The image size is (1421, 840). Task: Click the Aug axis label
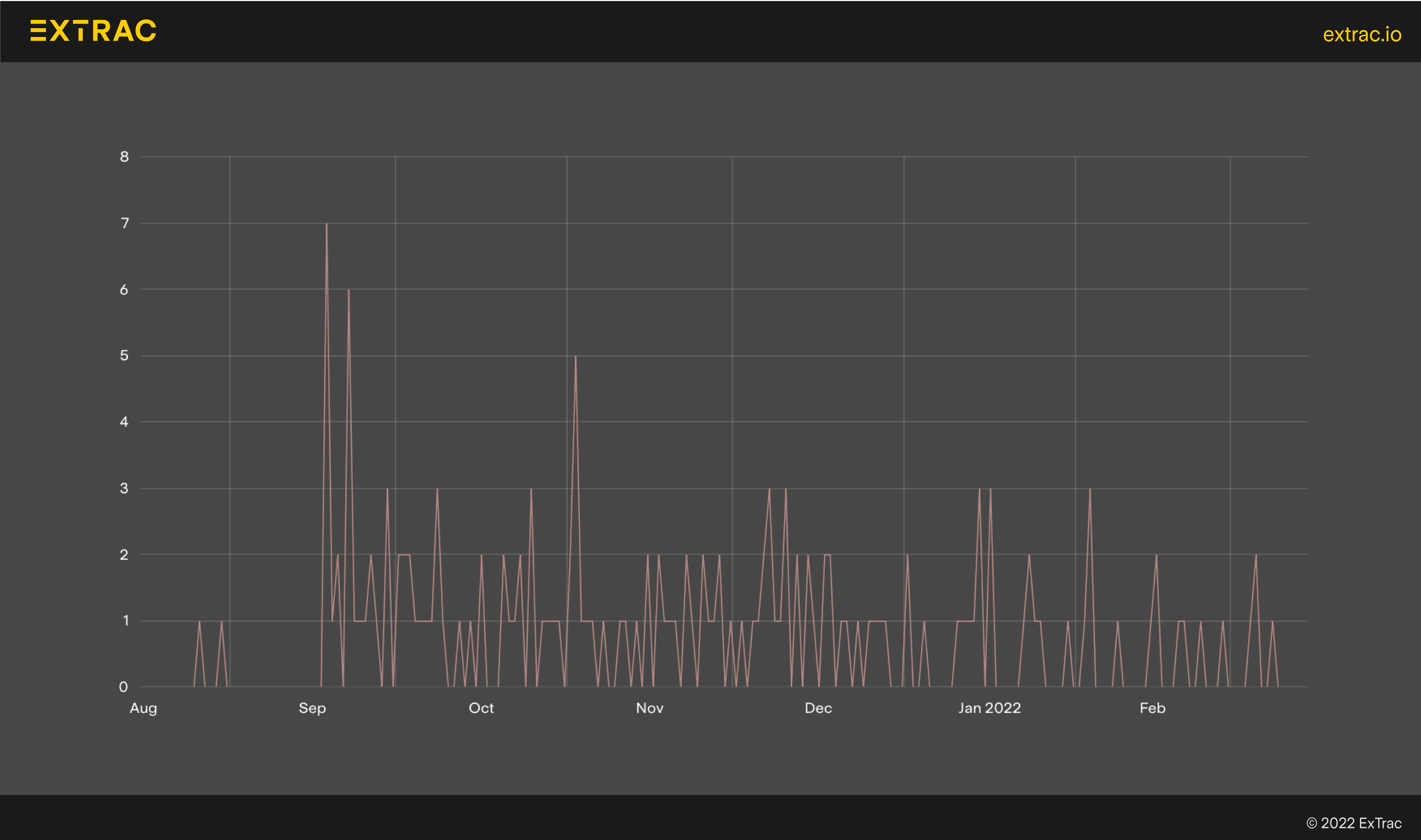point(143,708)
